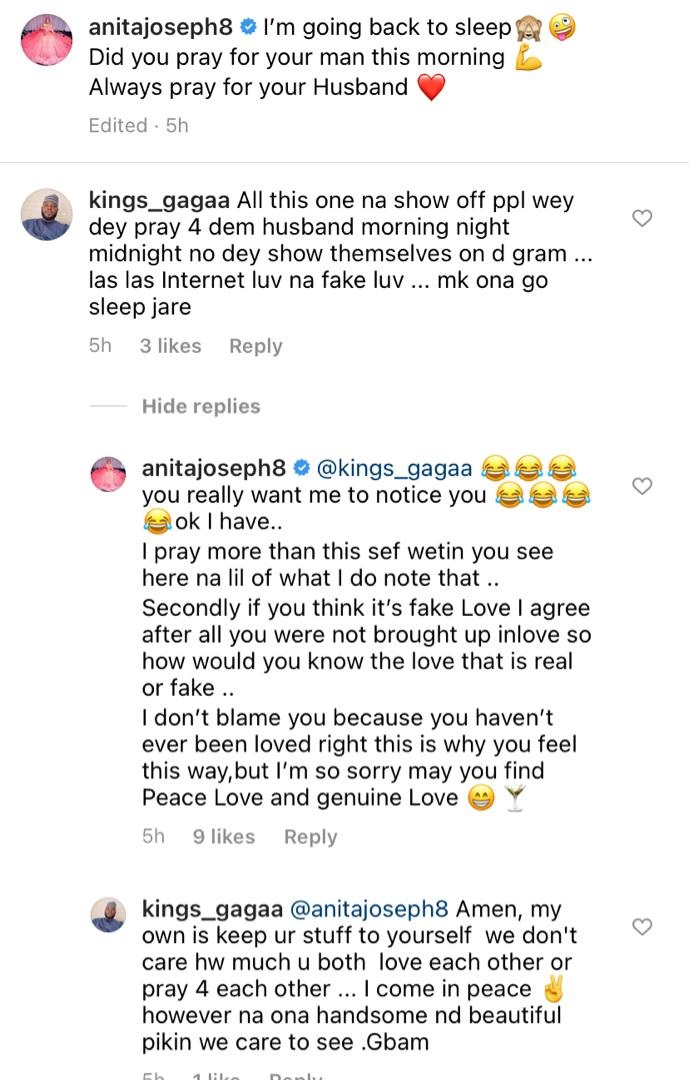Tap kings_gagaa's avatar beside the Amen reply
This screenshot has width=689, height=1080.
tap(108, 916)
